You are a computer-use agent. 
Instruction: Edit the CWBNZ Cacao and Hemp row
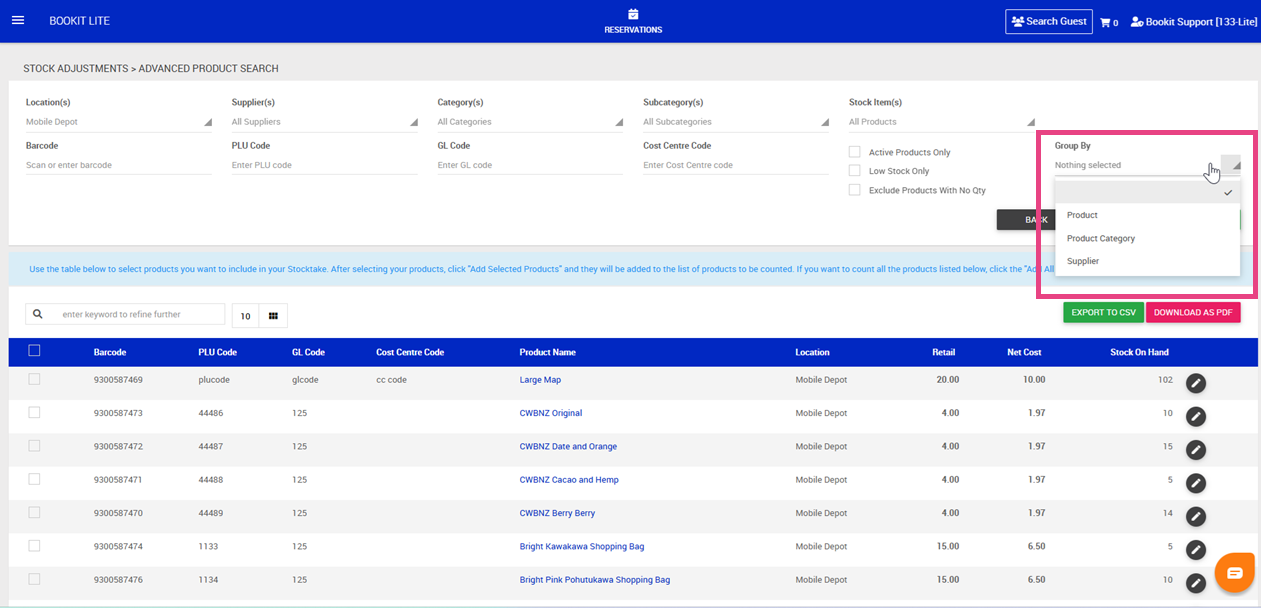[1195, 483]
